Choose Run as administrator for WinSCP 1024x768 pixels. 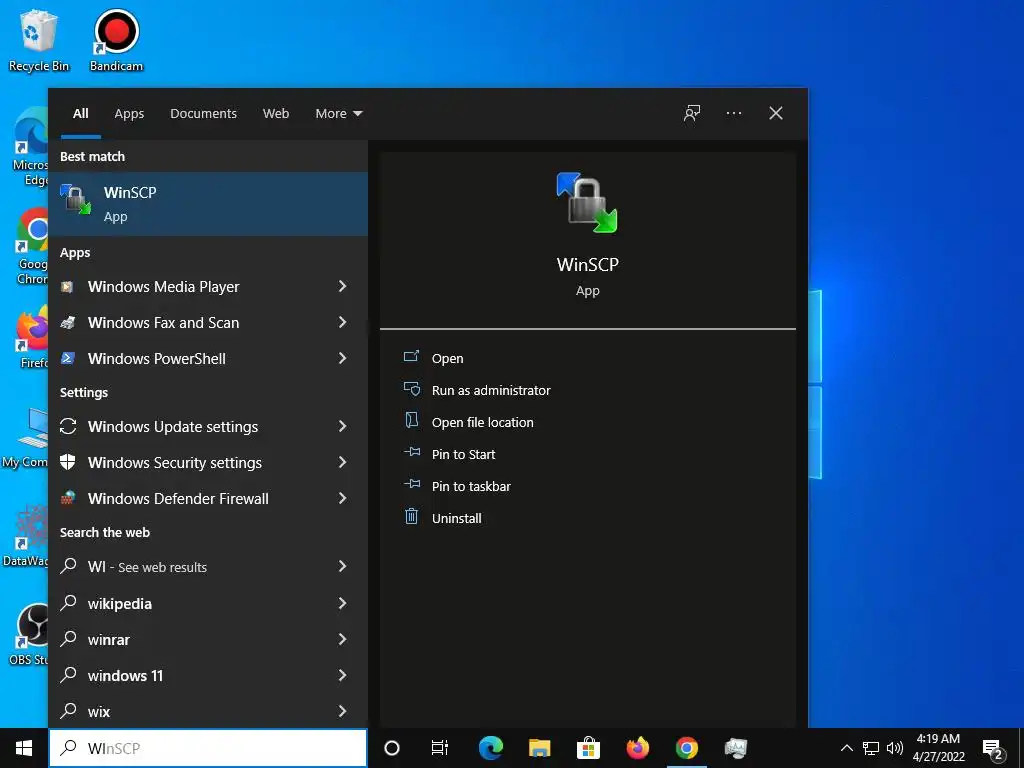490,390
